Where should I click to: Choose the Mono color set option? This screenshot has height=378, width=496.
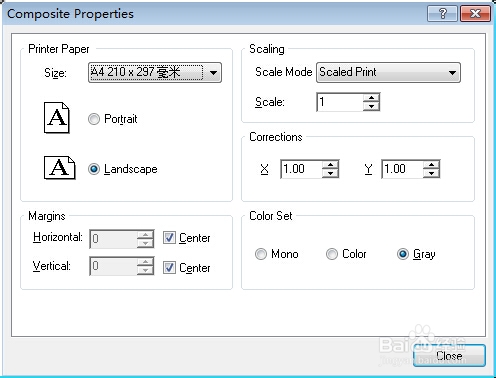pos(261,254)
